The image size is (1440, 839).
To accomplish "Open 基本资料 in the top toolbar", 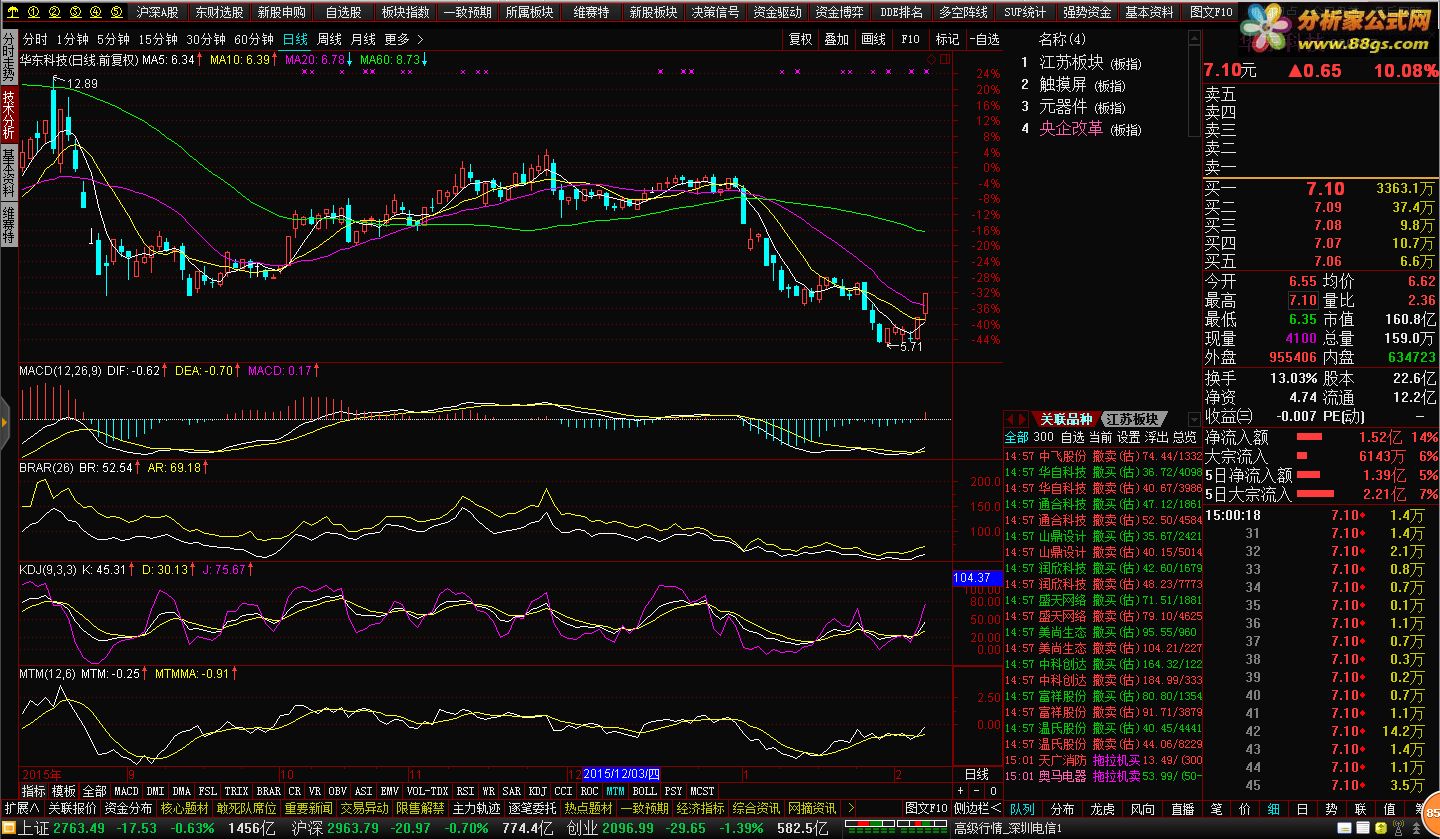I will point(1149,12).
